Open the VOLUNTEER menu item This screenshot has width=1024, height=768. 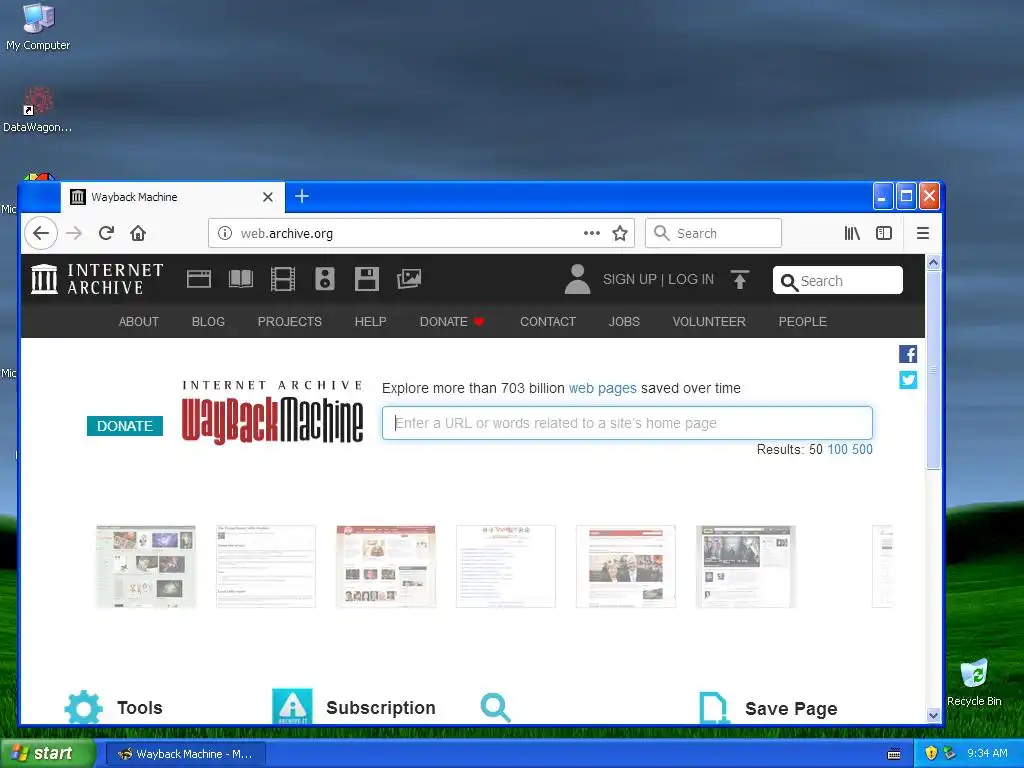pyautogui.click(x=709, y=321)
